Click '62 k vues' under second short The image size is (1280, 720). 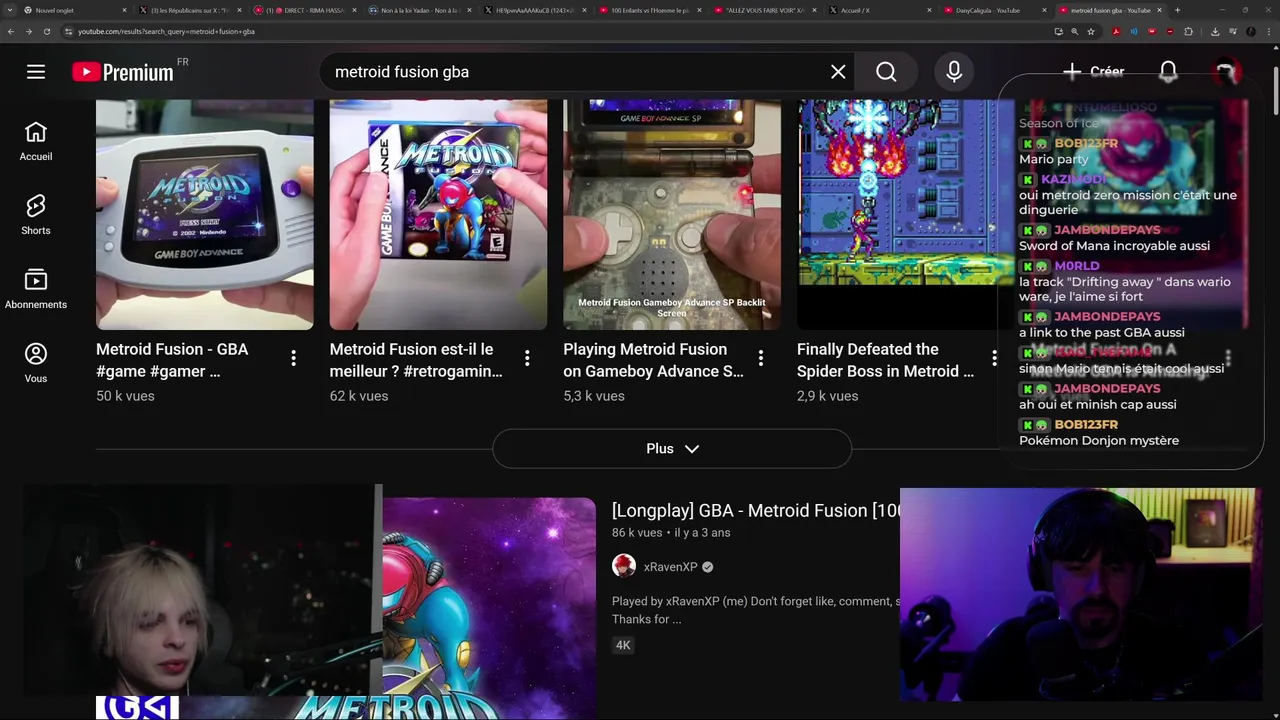[359, 396]
